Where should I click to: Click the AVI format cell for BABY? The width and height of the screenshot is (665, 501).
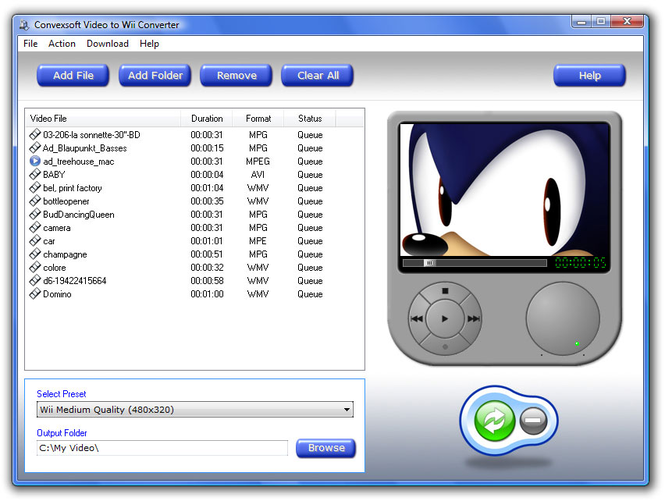click(257, 175)
